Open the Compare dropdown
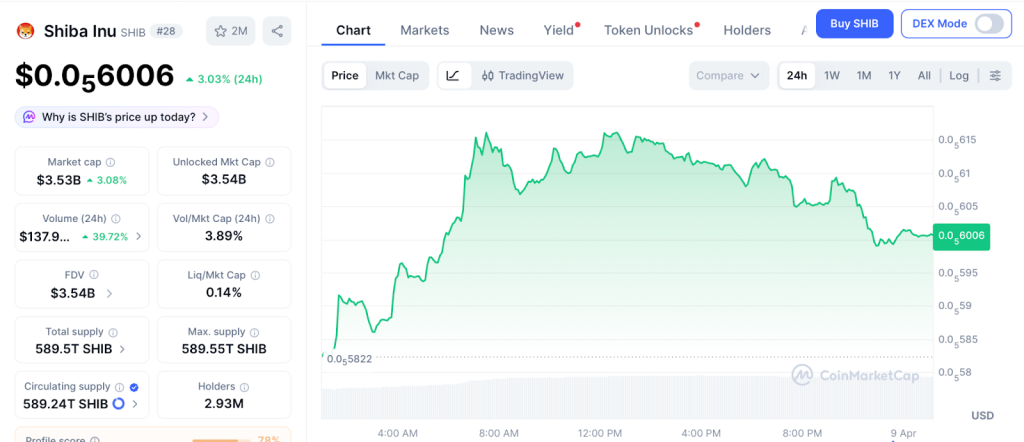The width and height of the screenshot is (1024, 442). 729,75
